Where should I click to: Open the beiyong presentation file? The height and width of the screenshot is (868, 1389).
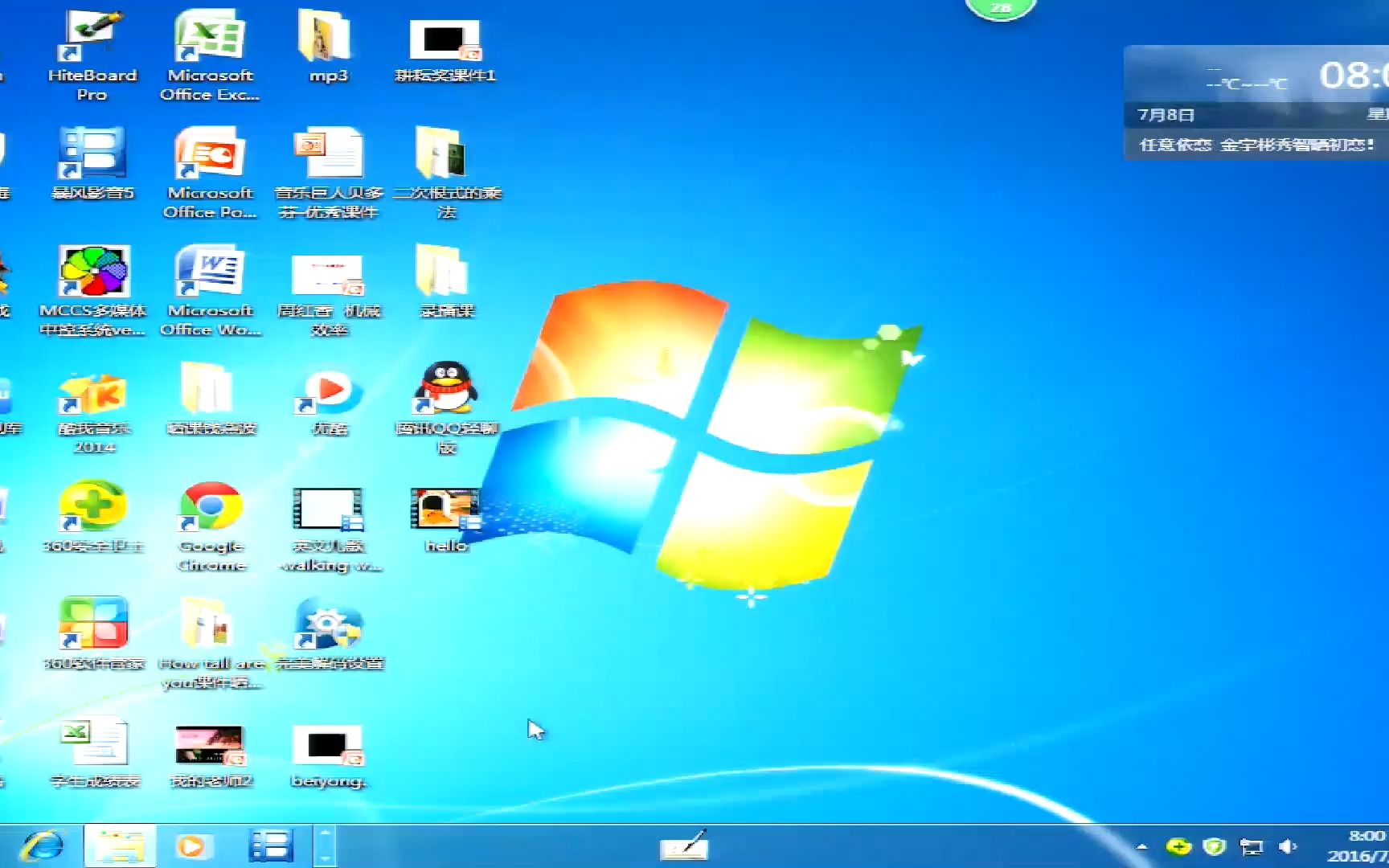click(328, 755)
